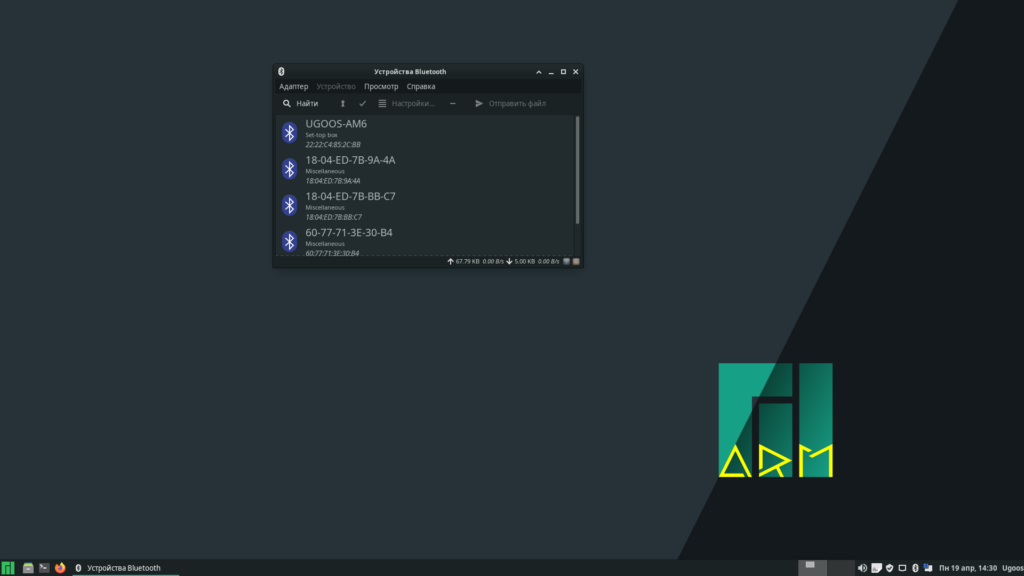Viewport: 1024px width, 576px height.
Task: Click the trust checkmark icon in toolbar
Action: coord(362,103)
